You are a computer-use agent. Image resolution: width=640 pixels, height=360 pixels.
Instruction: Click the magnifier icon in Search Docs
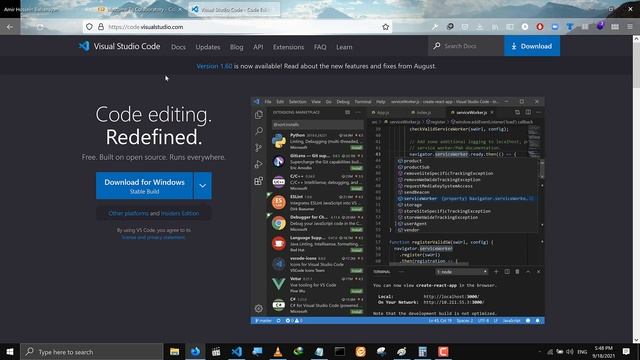coord(437,46)
